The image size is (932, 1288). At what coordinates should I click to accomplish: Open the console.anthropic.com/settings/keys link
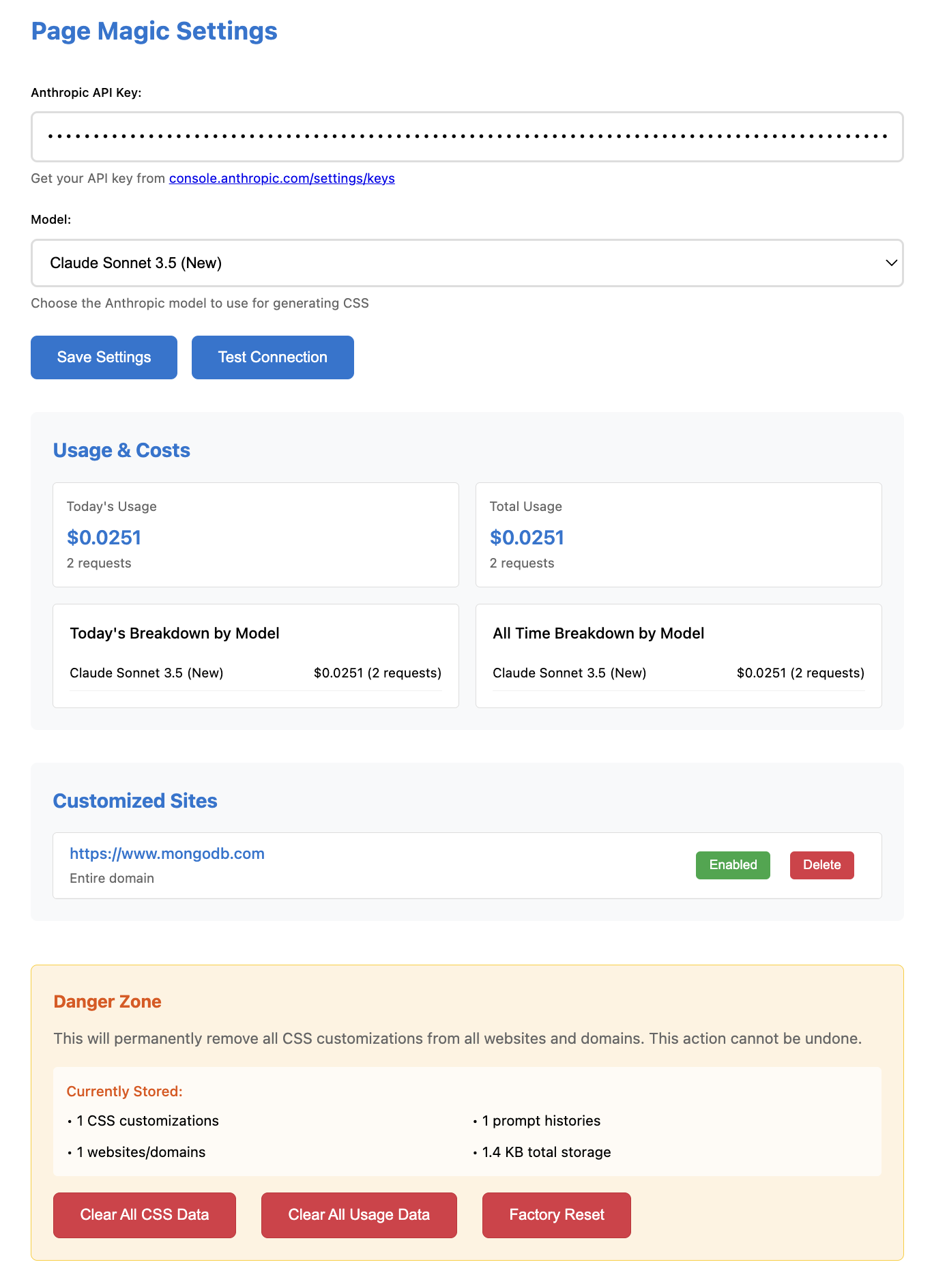point(282,178)
